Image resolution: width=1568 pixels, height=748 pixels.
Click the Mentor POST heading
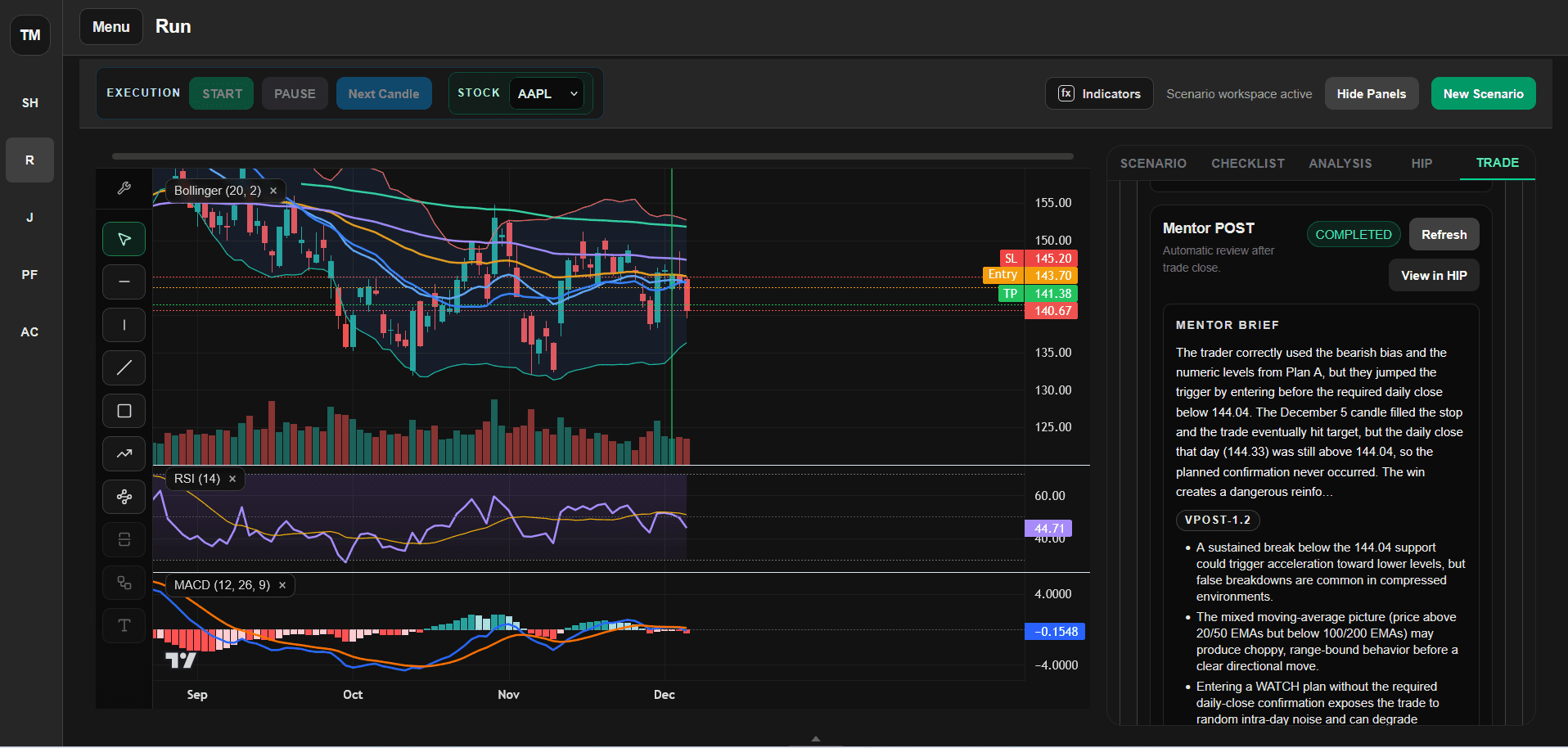pyautogui.click(x=1208, y=228)
